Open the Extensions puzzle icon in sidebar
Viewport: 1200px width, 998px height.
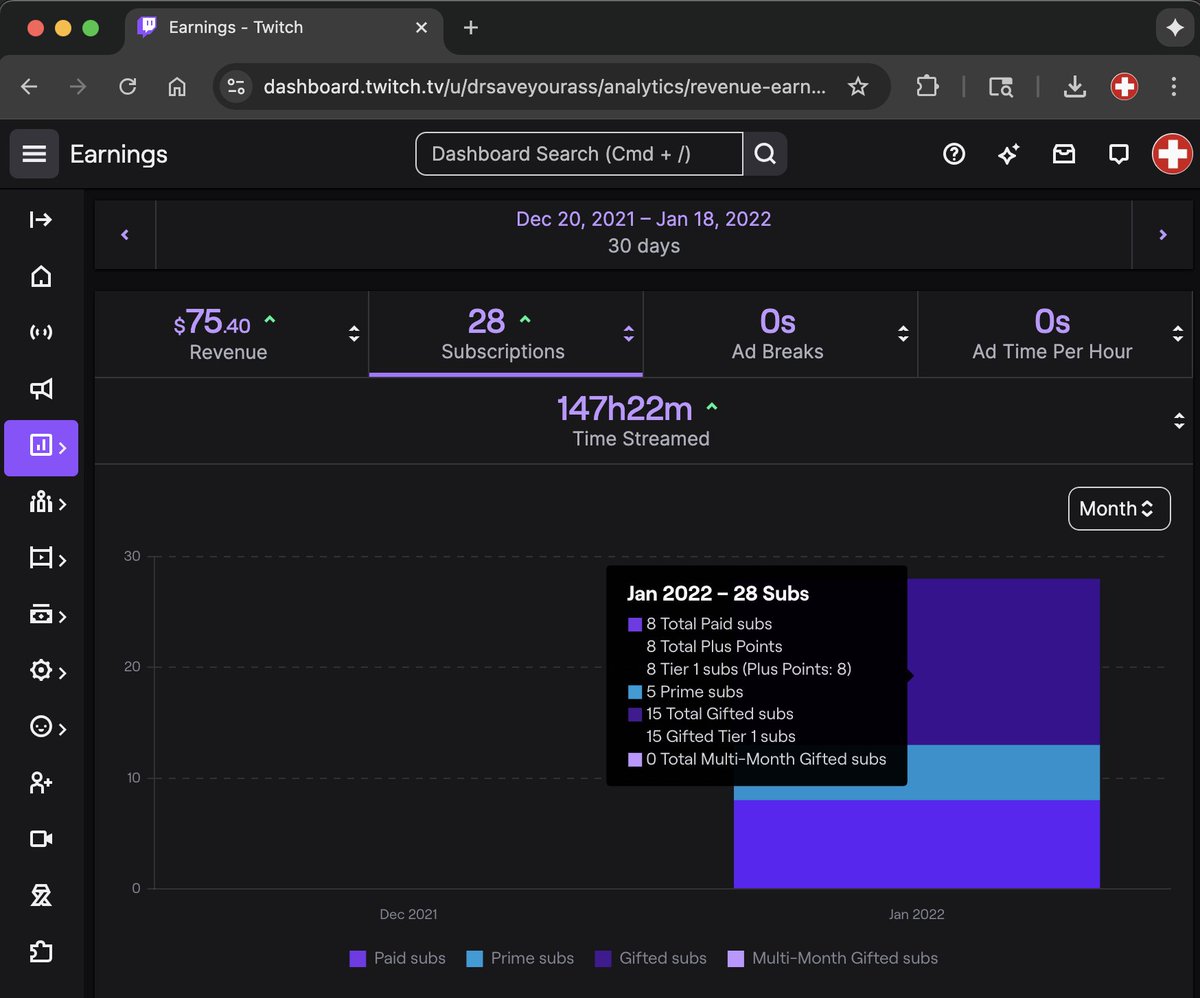coord(41,951)
